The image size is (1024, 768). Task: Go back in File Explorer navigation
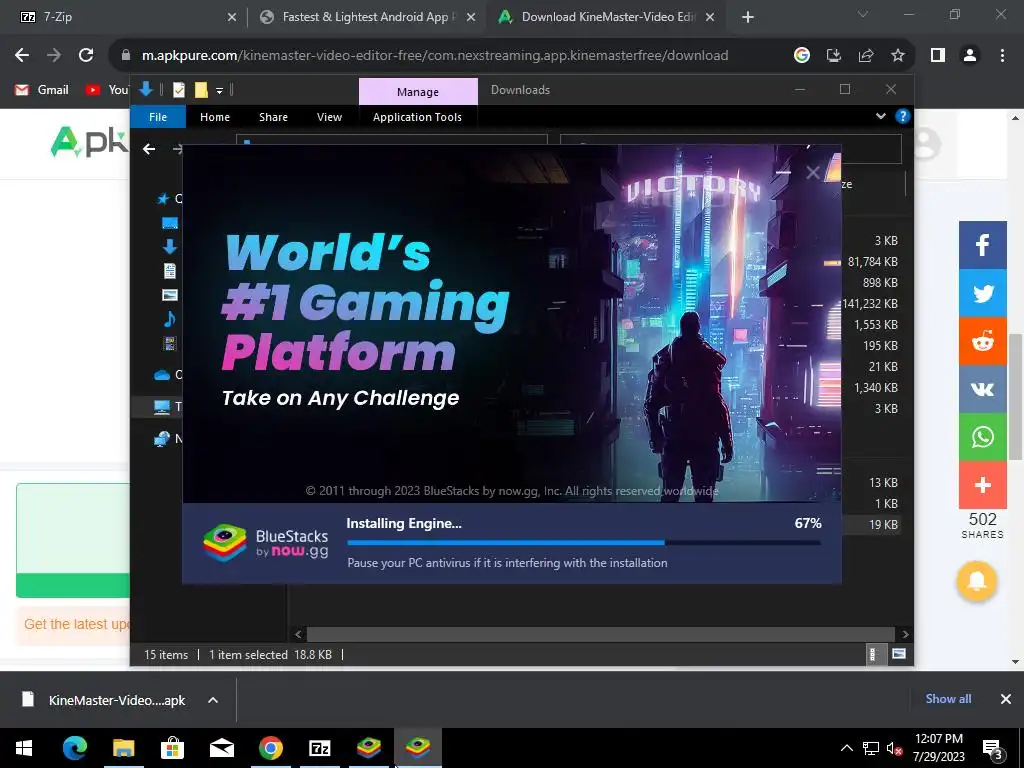pos(149,150)
